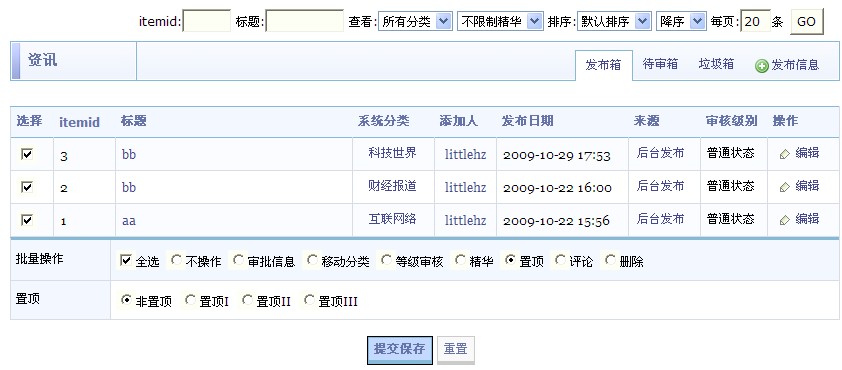Open the aa title link
Viewport: 842px width, 370px height.
129,220
